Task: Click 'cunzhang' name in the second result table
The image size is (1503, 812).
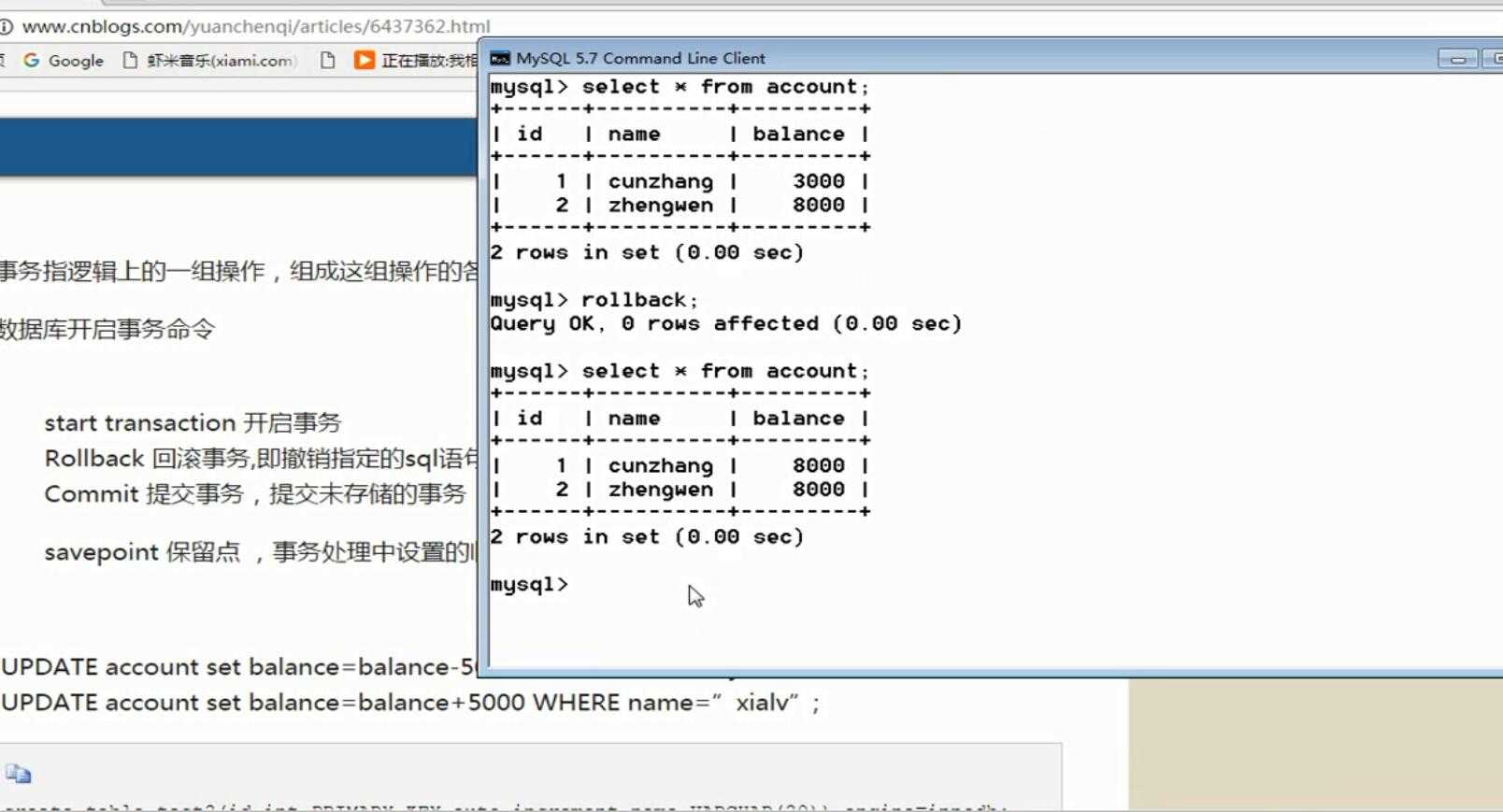Action: coord(660,465)
